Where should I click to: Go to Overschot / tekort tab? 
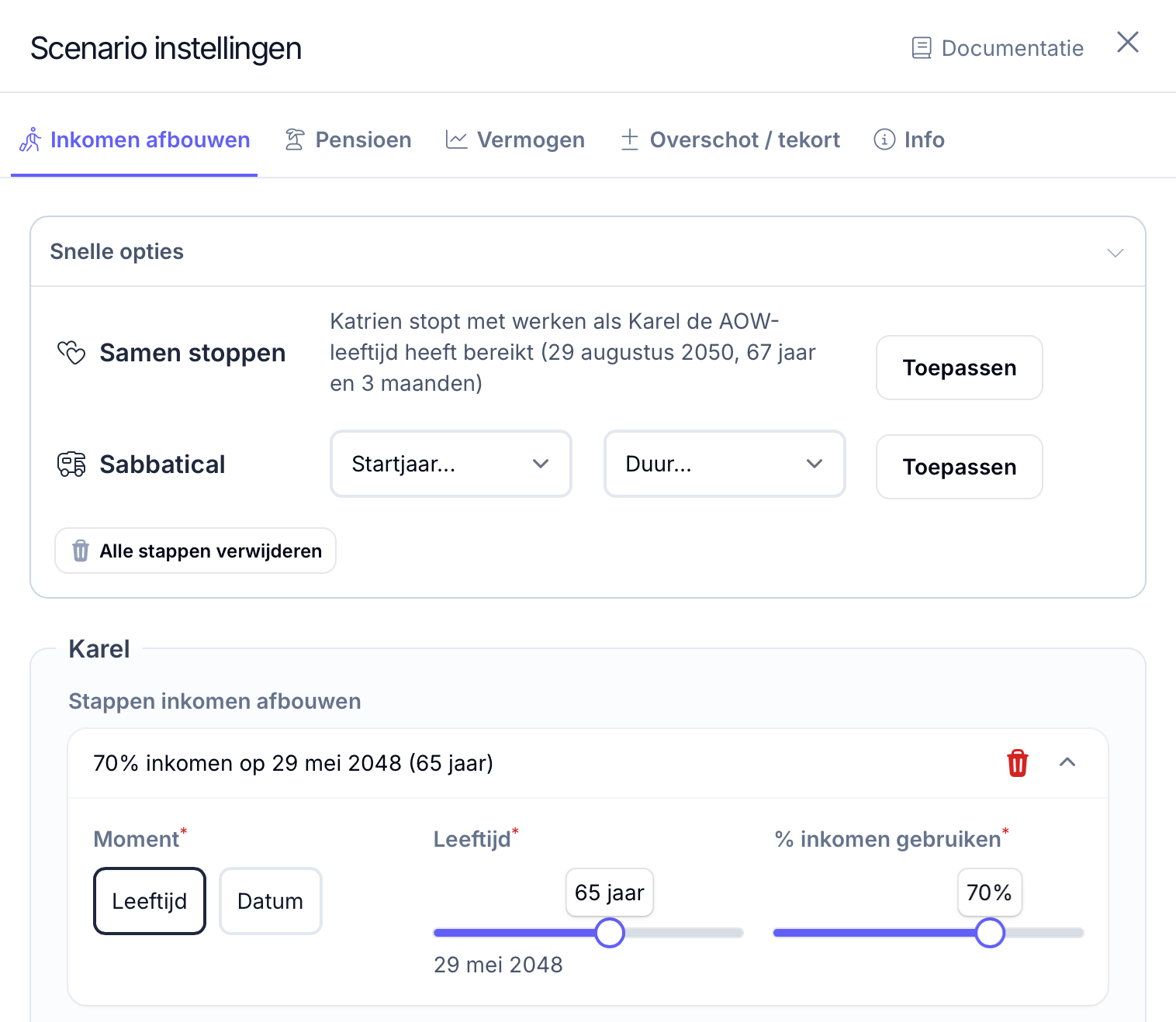click(x=730, y=140)
